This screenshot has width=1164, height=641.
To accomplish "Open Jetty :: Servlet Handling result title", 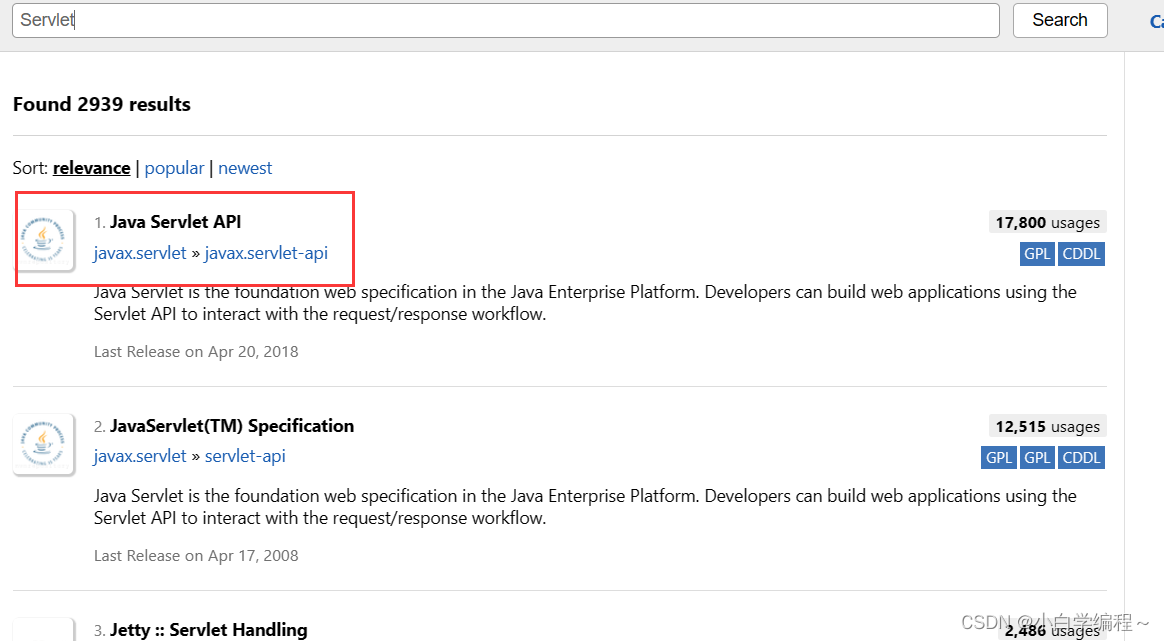I will point(209,630).
